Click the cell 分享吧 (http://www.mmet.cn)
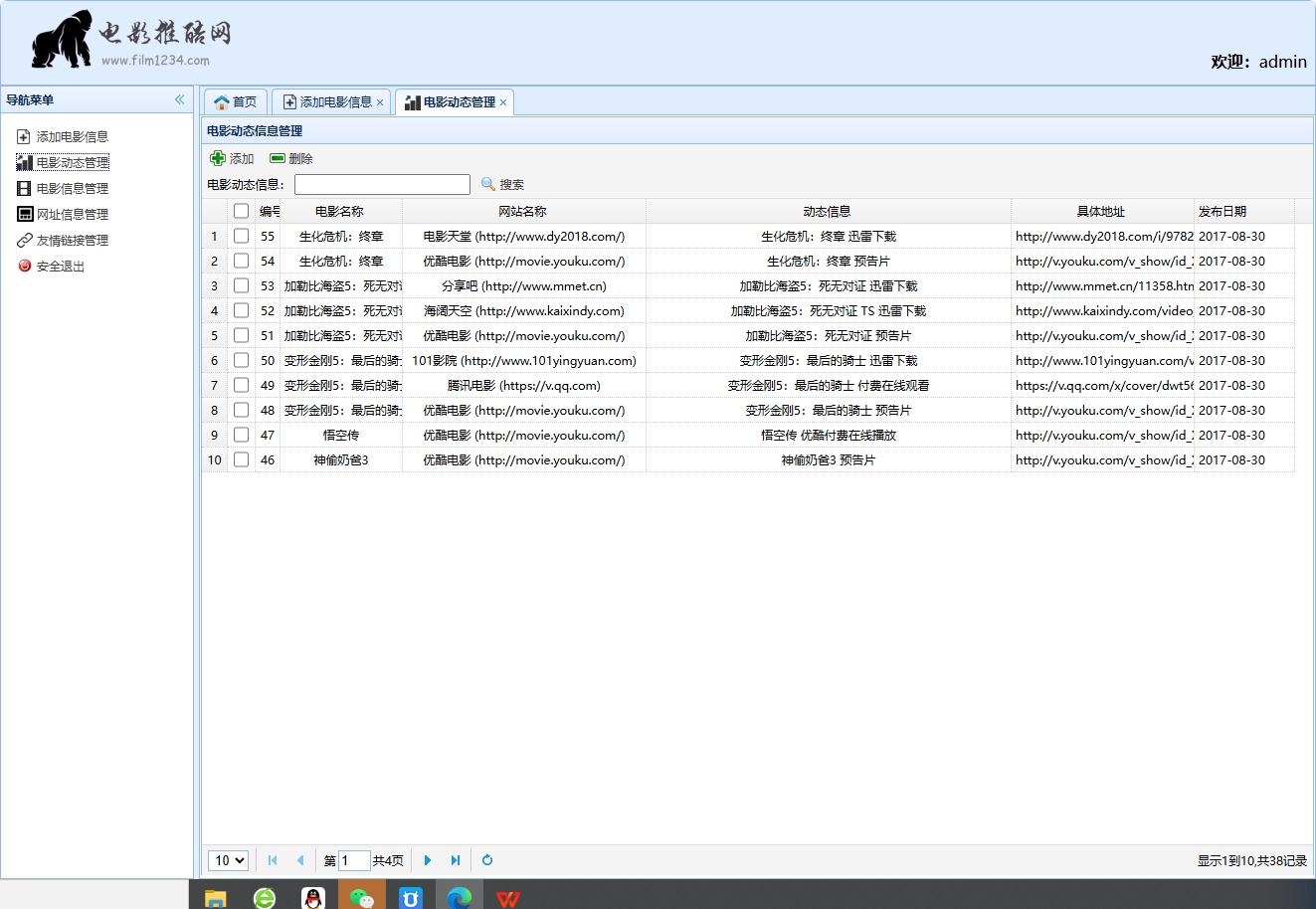The height and width of the screenshot is (909, 1316). coord(524,286)
